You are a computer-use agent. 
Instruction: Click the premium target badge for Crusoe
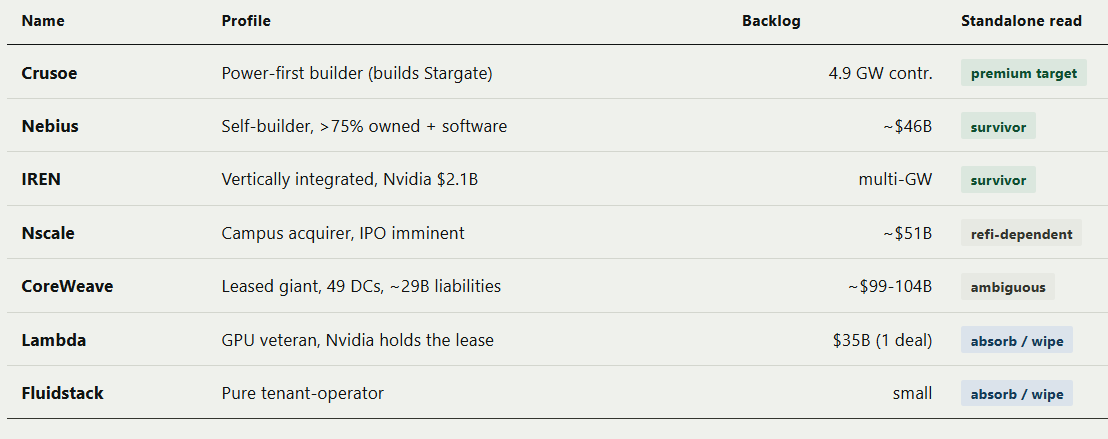pos(1023,73)
